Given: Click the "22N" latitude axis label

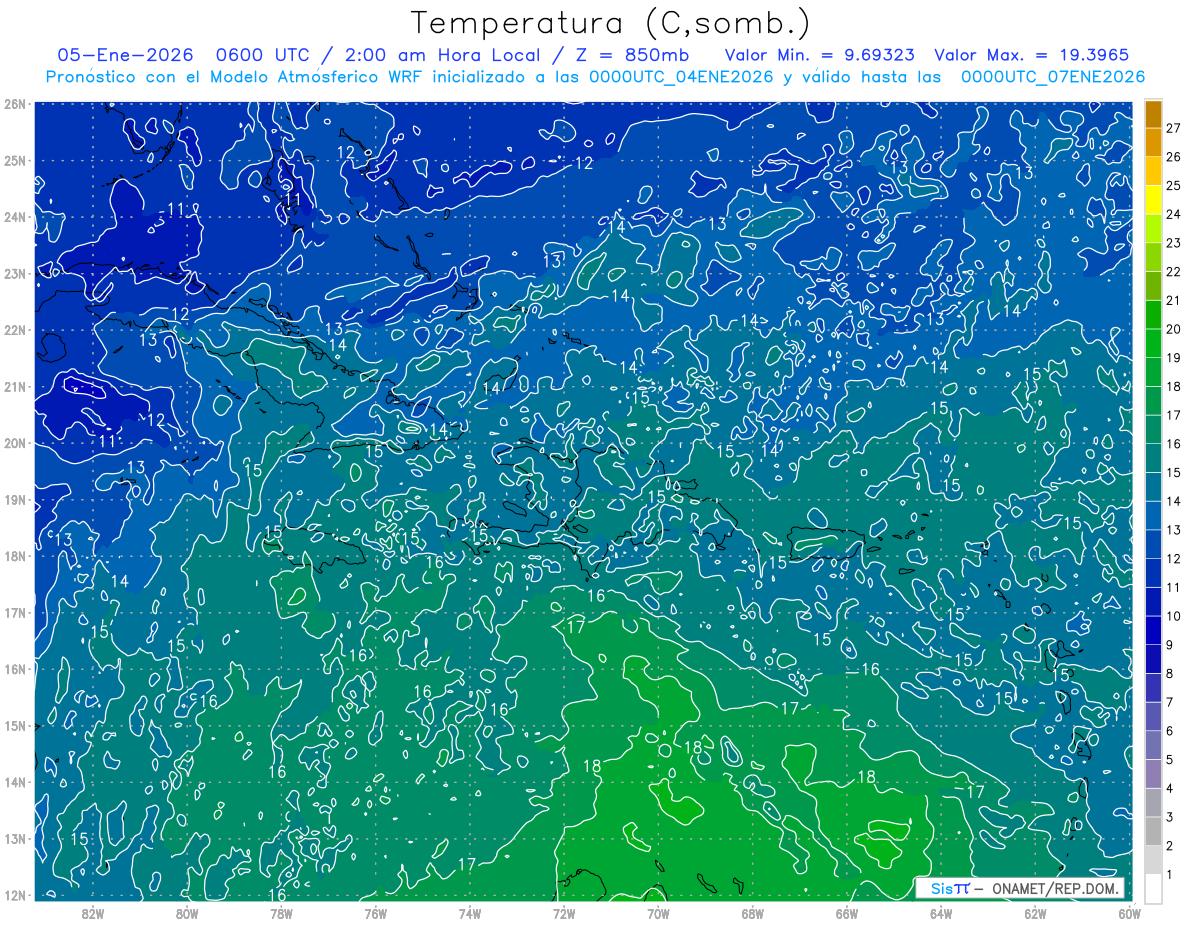Looking at the screenshot, I should coord(15,329).
